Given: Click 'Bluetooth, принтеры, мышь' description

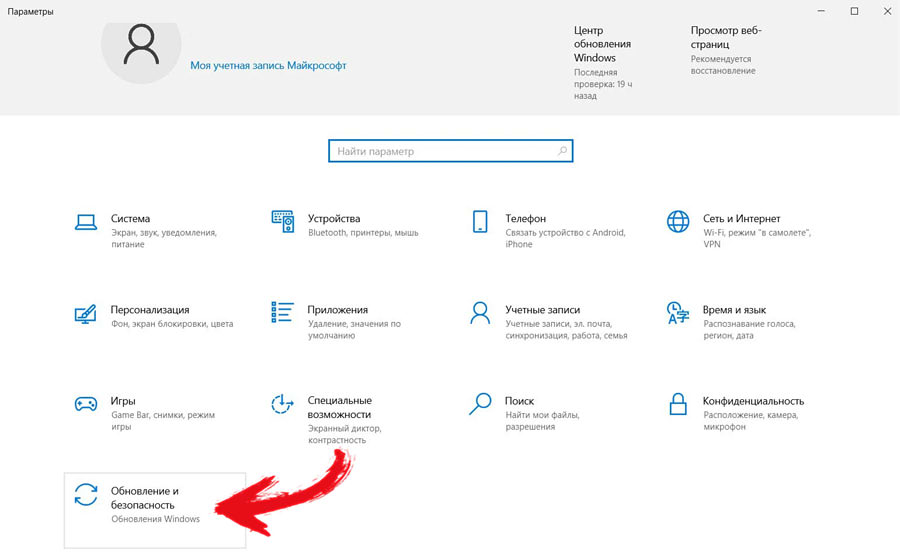Looking at the screenshot, I should 363,233.
